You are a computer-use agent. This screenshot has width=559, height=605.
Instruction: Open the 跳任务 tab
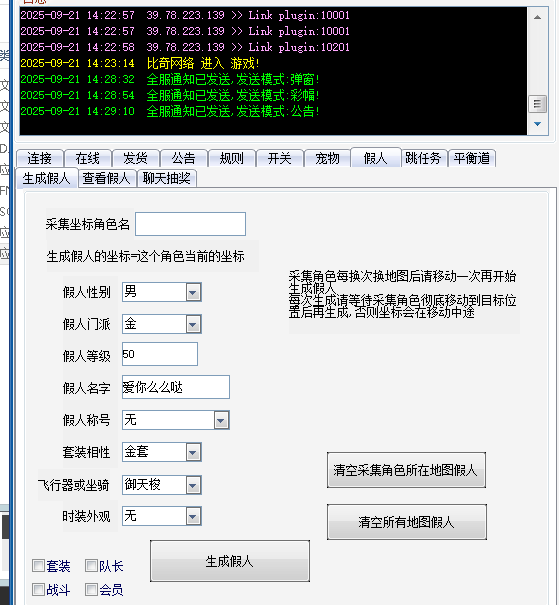(424, 158)
